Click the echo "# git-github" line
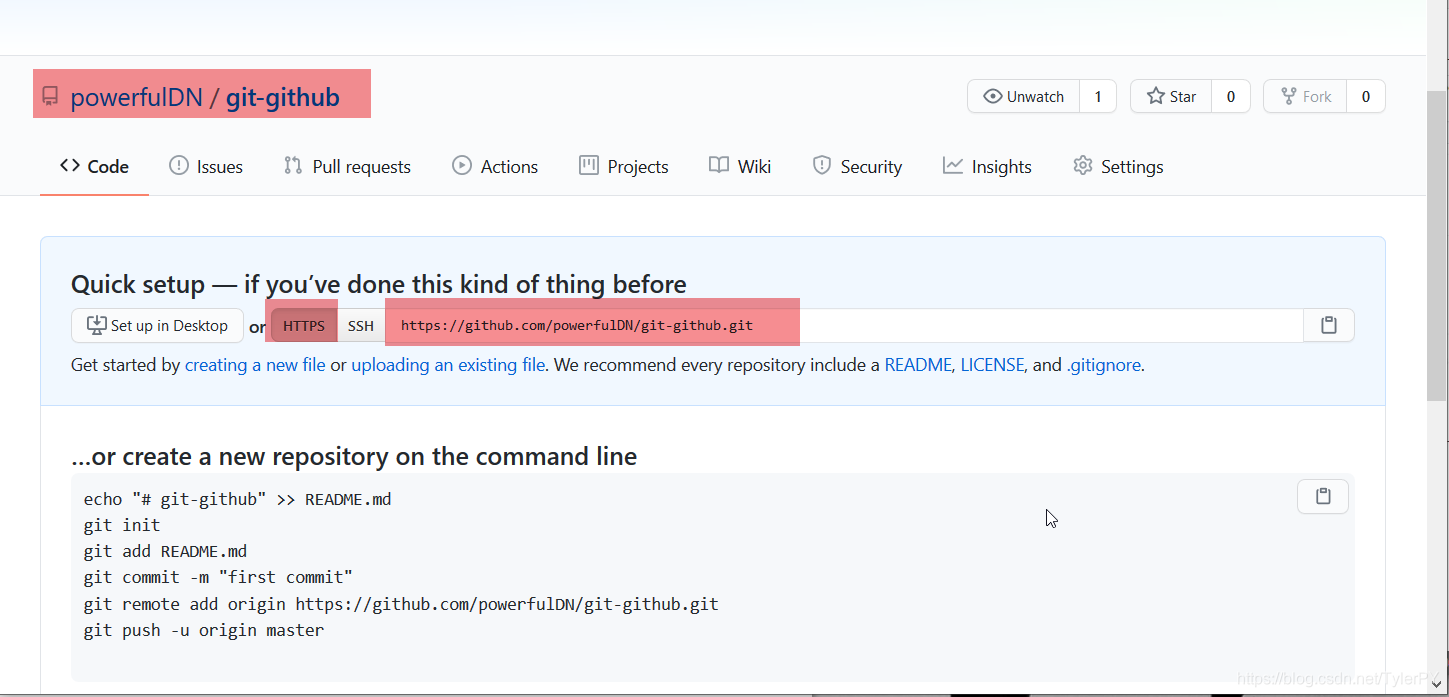The height and width of the screenshot is (697, 1449). click(x=237, y=499)
